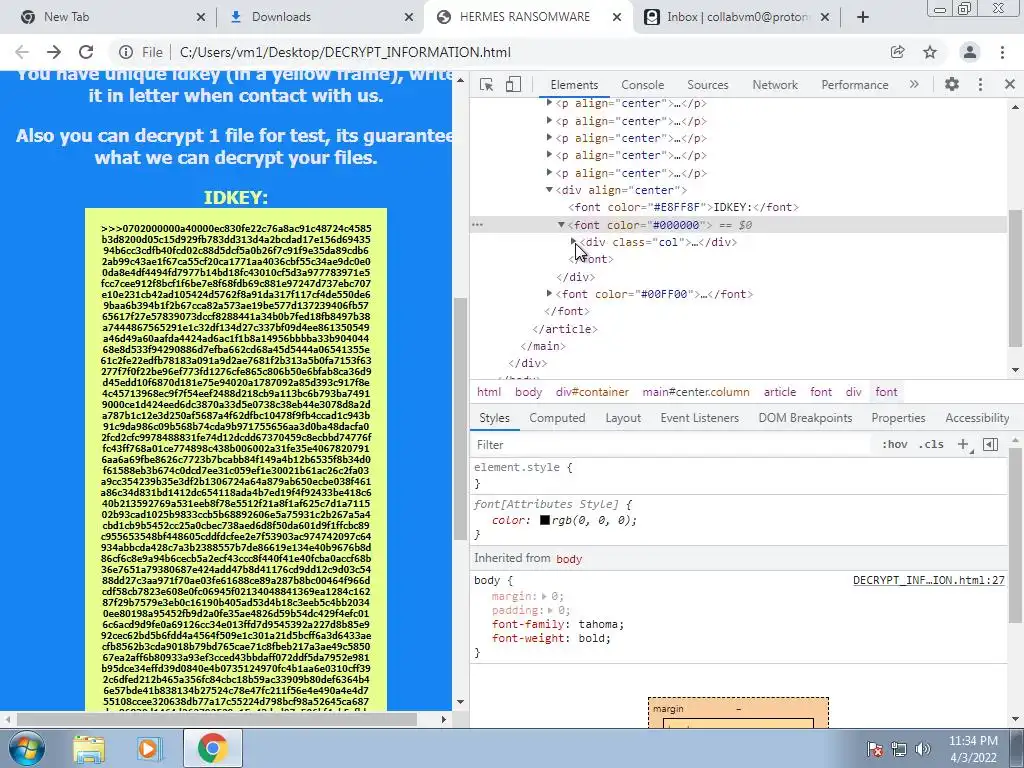Expand the font color="#00FF00" node

click(x=549, y=294)
